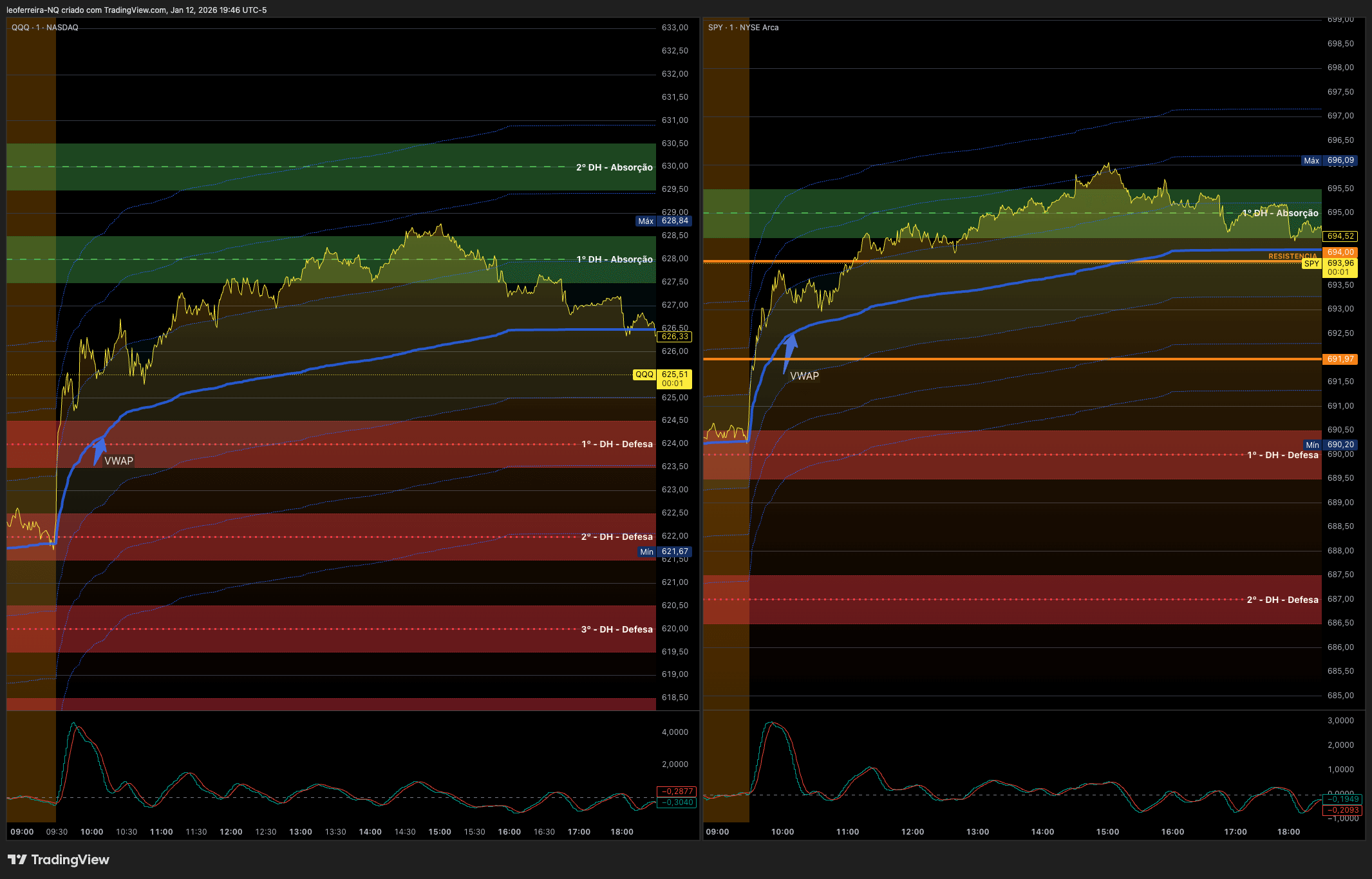The height and width of the screenshot is (879, 1372).
Task: Click the yellow QQQ 625,51 last price label
Action: pyautogui.click(x=663, y=378)
